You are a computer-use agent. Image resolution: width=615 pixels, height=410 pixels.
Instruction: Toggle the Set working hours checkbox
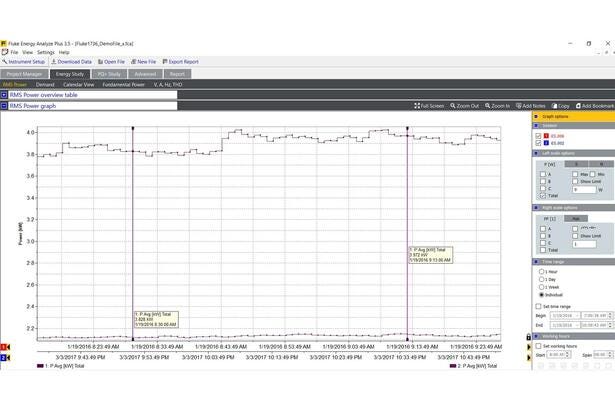pyautogui.click(x=538, y=346)
